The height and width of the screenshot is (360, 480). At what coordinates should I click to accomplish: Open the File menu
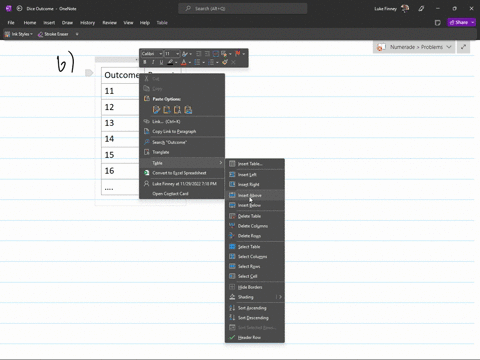point(11,23)
